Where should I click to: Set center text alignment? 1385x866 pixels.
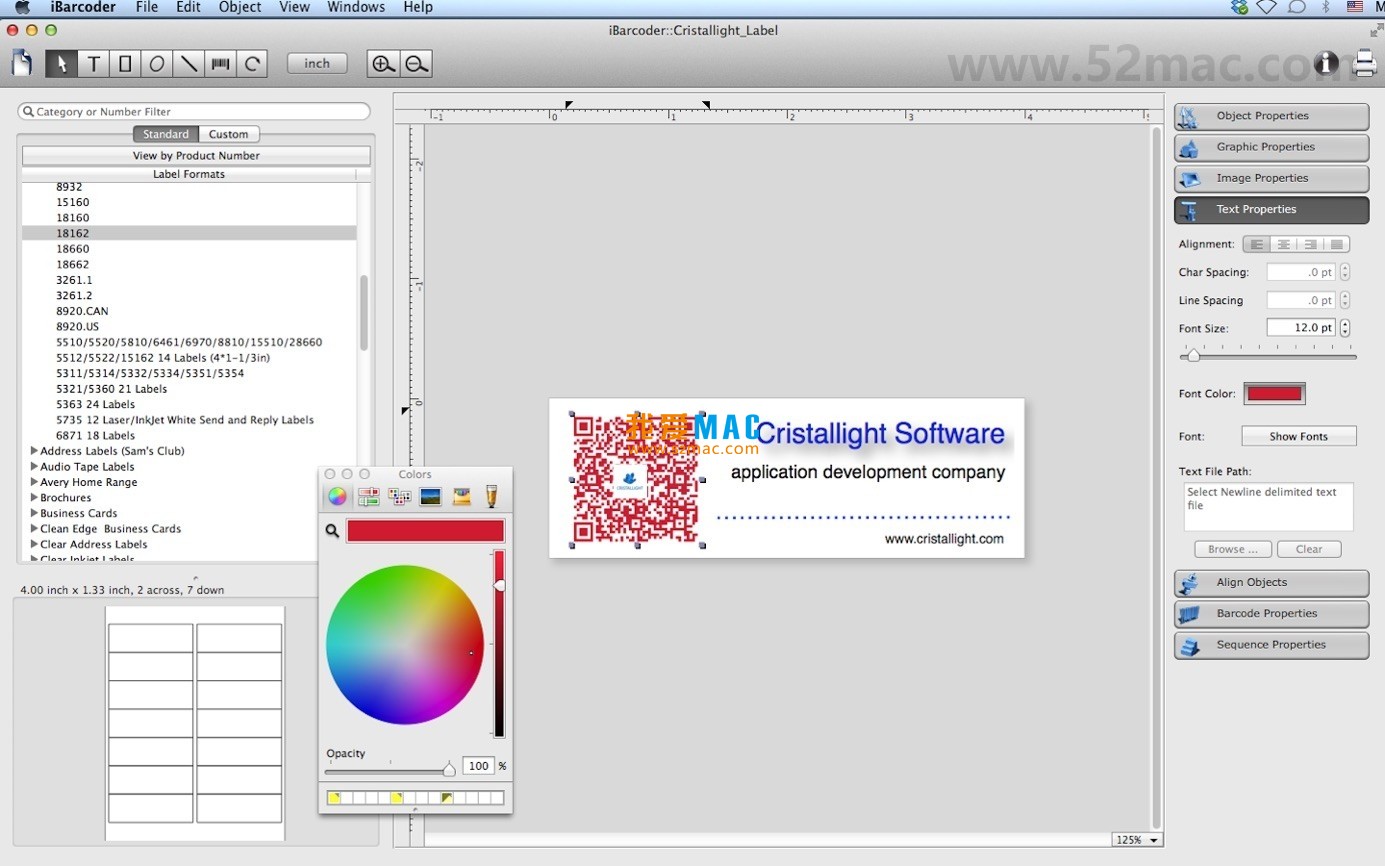point(1284,244)
